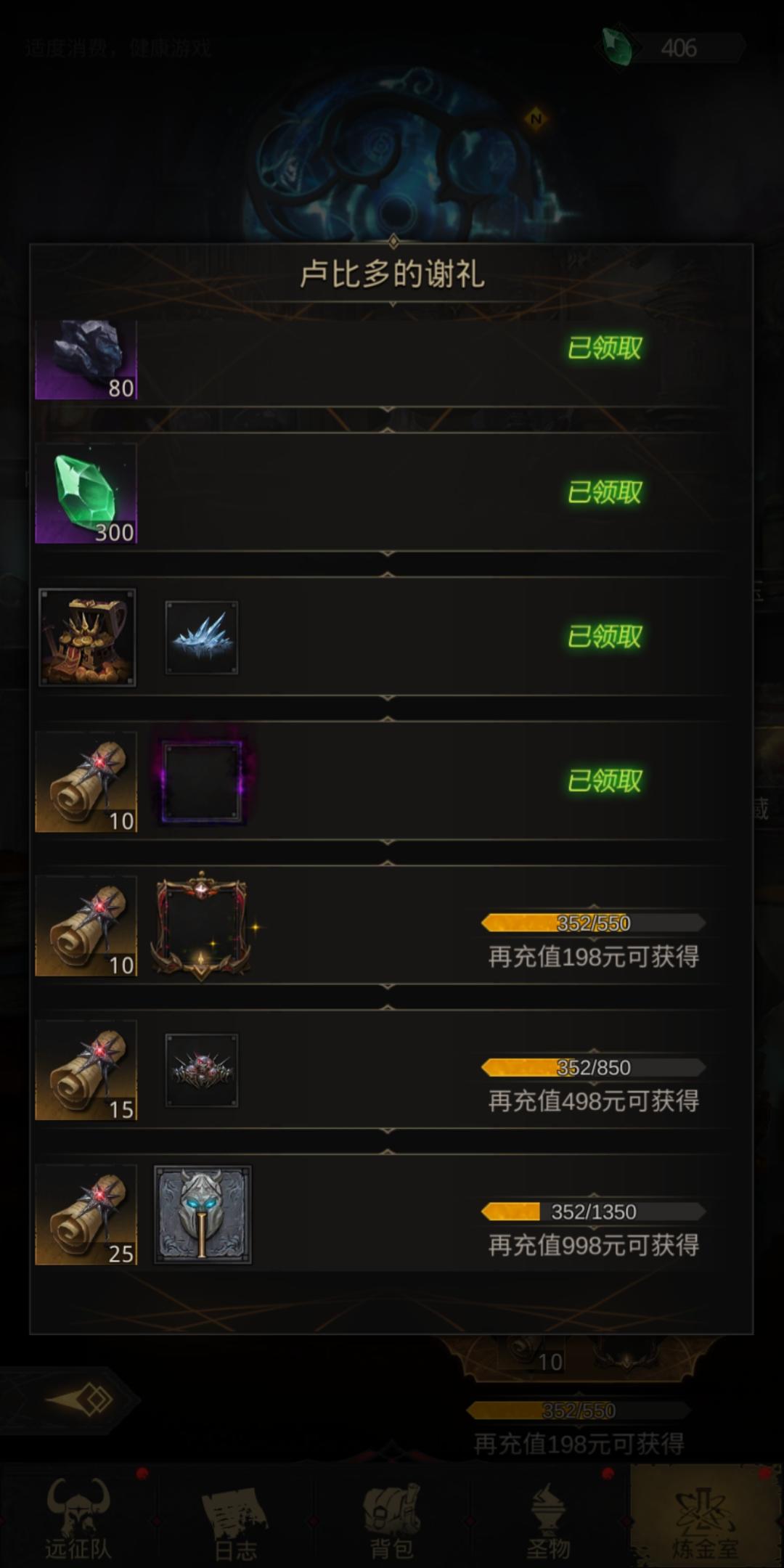Switch to the 圣物 relics tab

tap(548, 1517)
